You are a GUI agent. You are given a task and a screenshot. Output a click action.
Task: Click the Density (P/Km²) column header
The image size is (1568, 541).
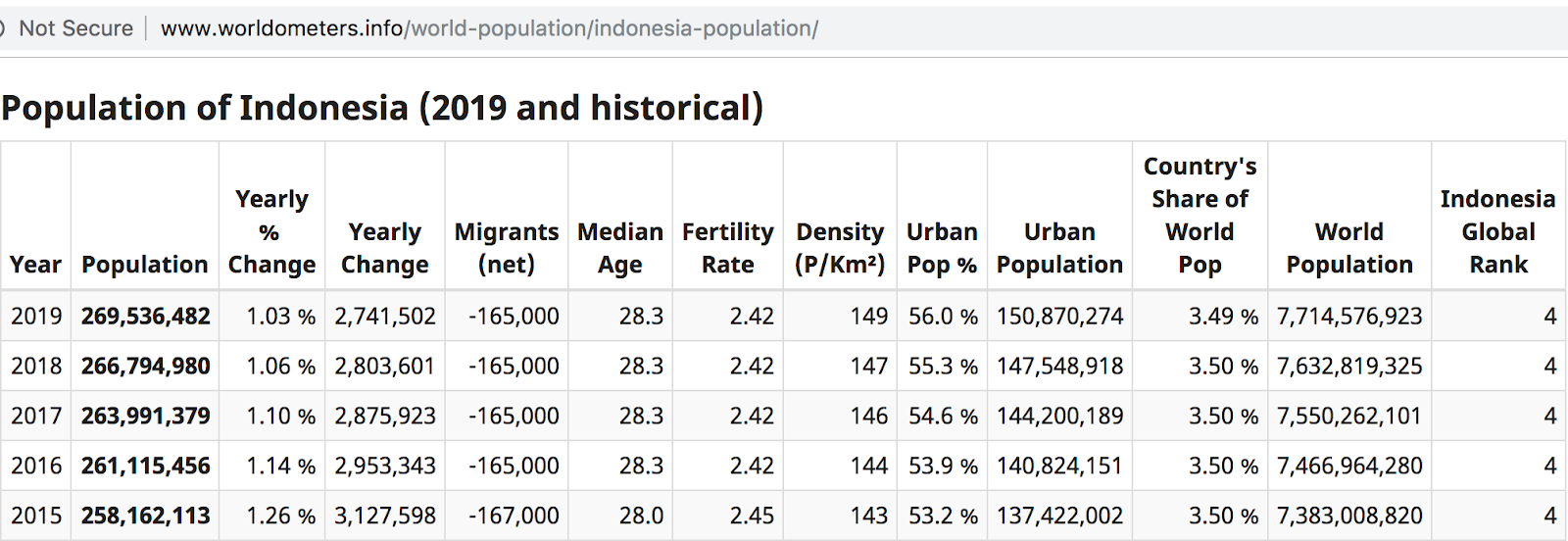[x=840, y=248]
